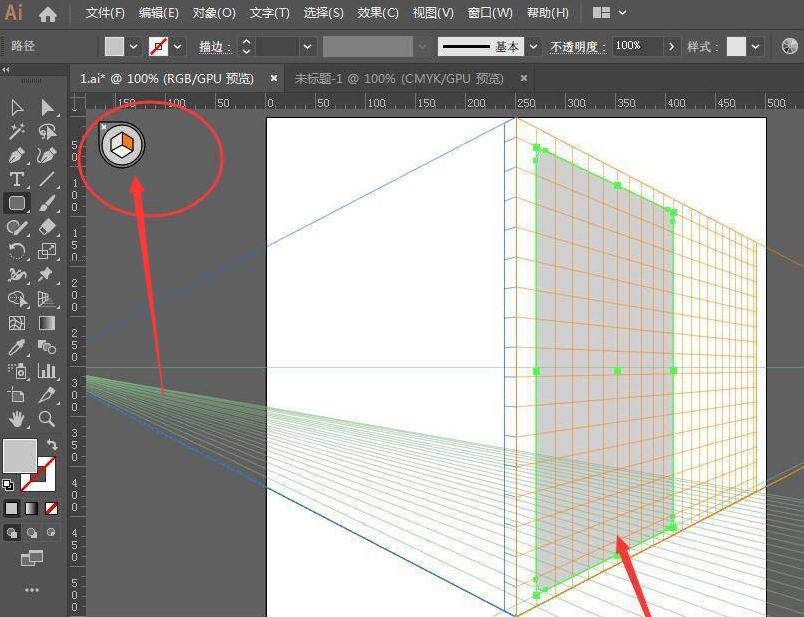
Task: Pick the Magic Wand tool
Action: pyautogui.click(x=17, y=131)
